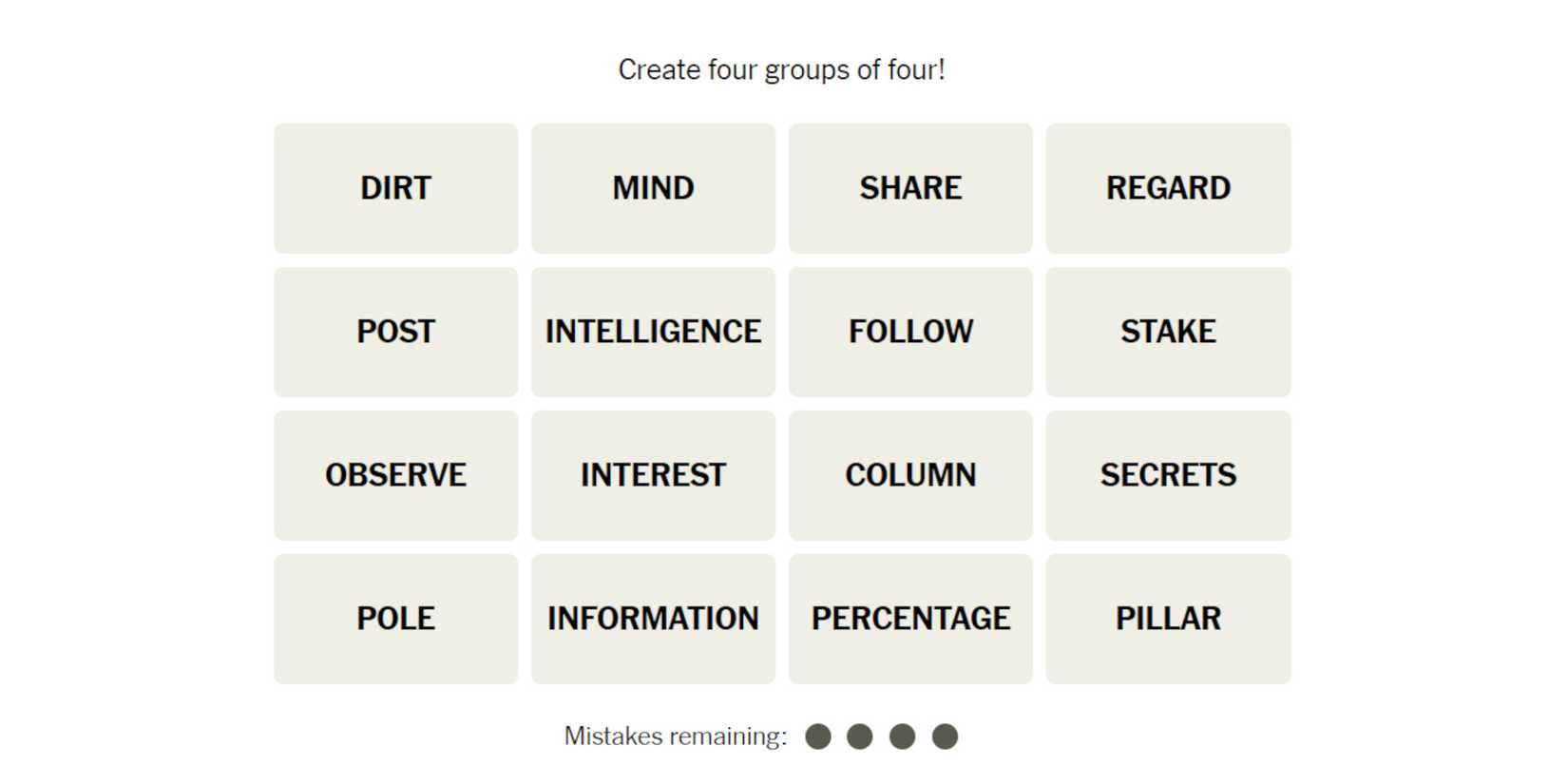Click the INFORMATION word tile

pyautogui.click(x=653, y=619)
